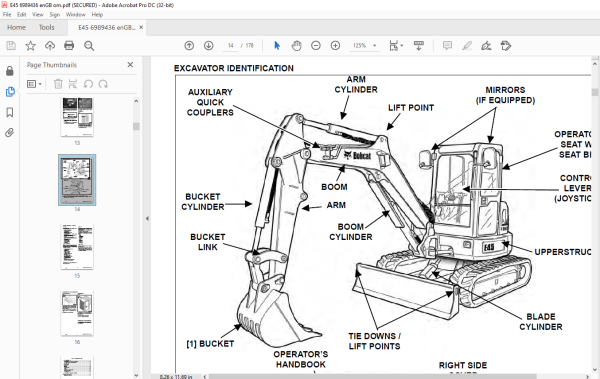This screenshot has width=600, height=379.
Task: Select page 14 thumbnail
Action: [x=77, y=180]
